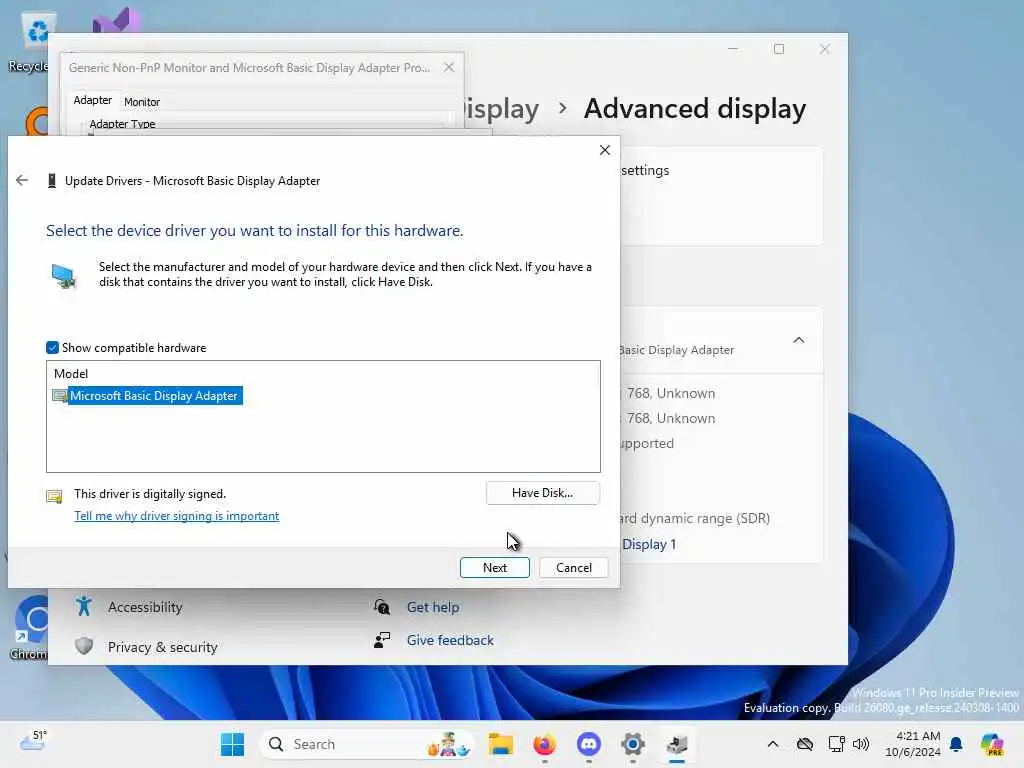Select Adapter tab in properties dialog
1024x768 pixels.
(x=92, y=100)
